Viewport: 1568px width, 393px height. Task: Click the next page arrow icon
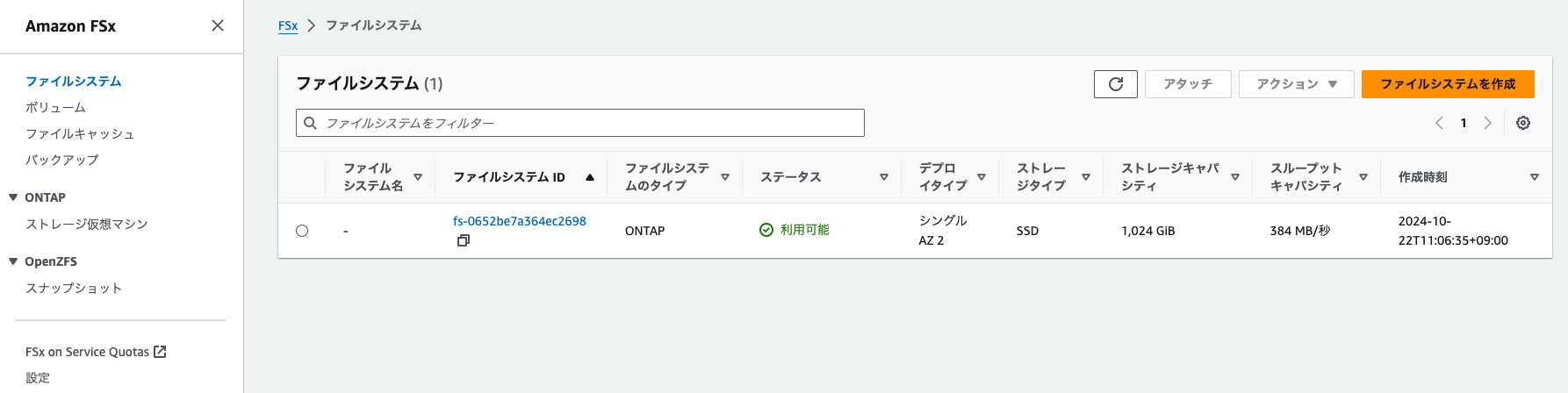[x=1487, y=123]
